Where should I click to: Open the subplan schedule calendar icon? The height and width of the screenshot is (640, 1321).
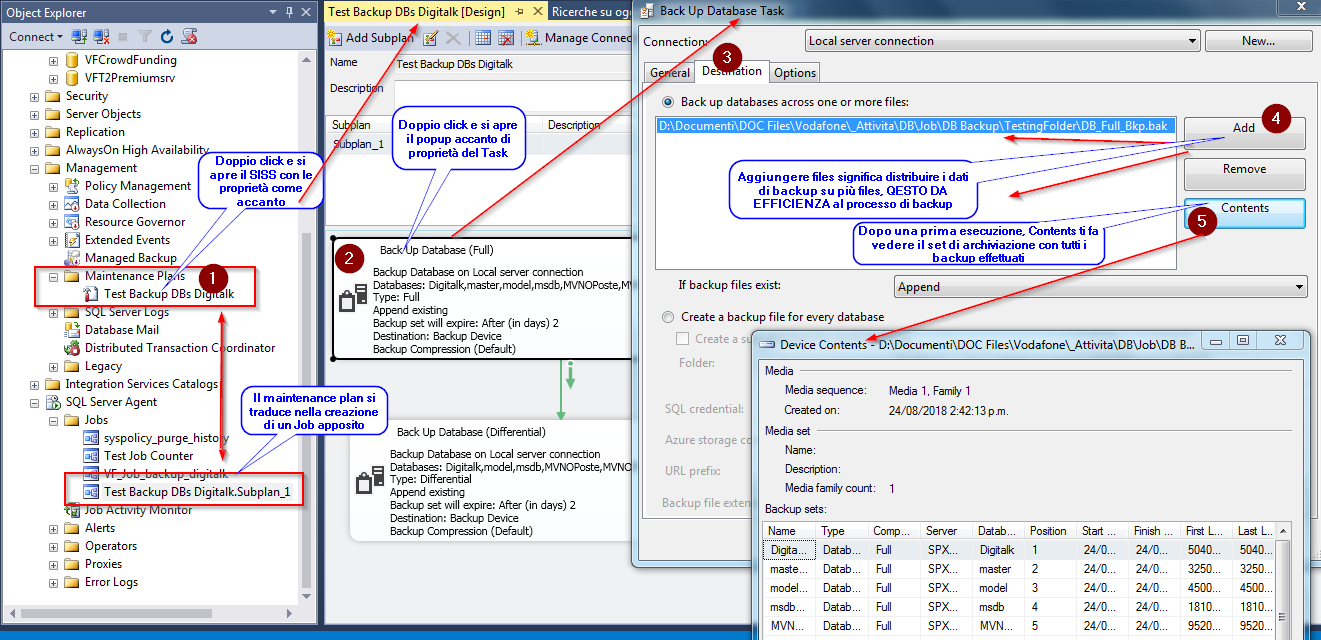click(481, 38)
